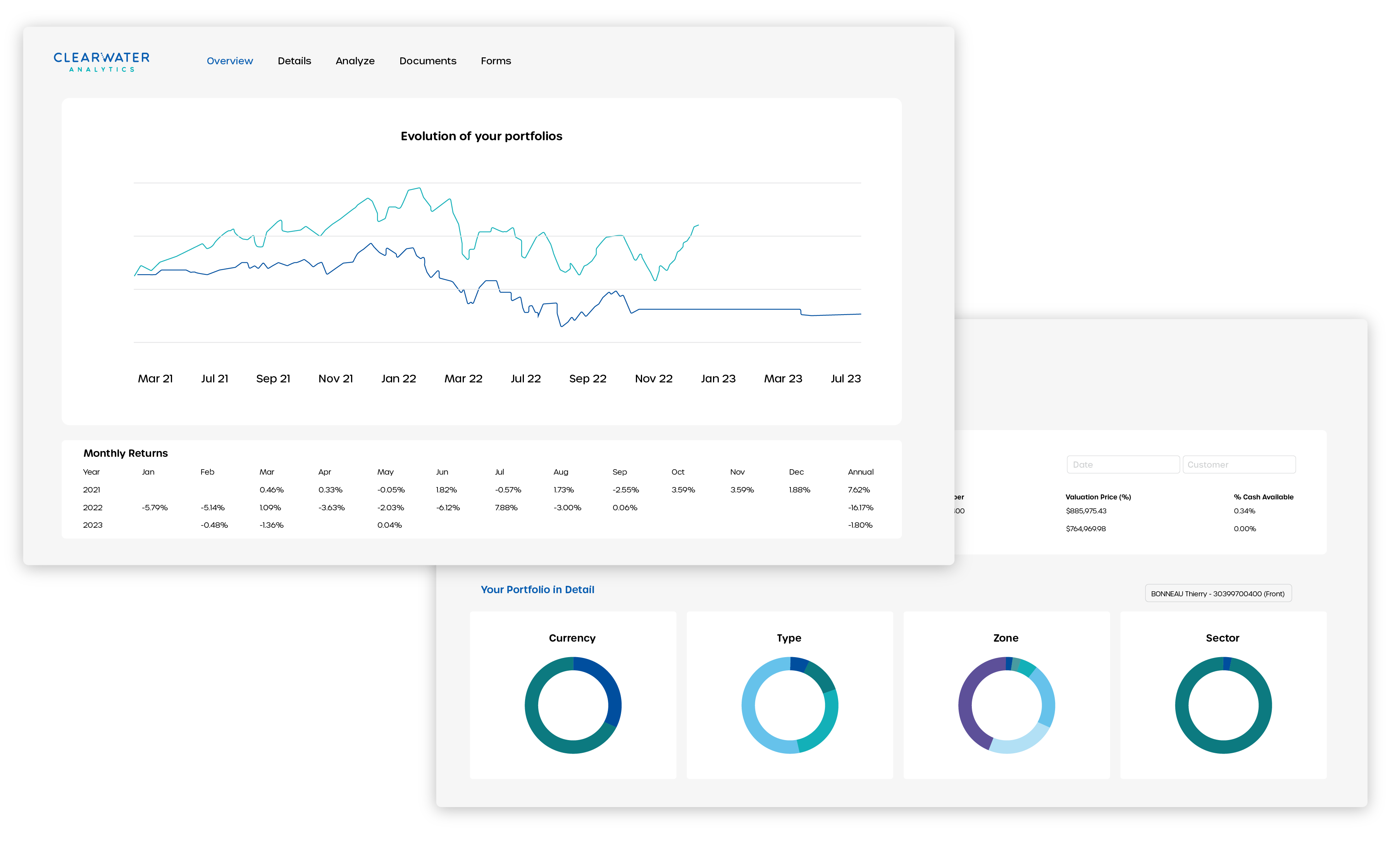Go to the Forms page
The width and height of the screenshot is (1400, 847).
[496, 61]
